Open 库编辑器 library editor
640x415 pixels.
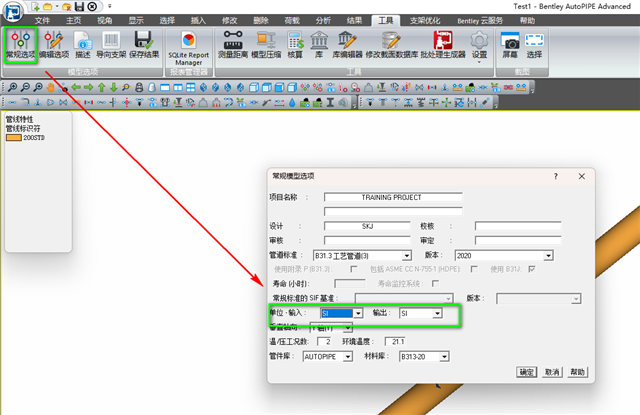coord(347,44)
